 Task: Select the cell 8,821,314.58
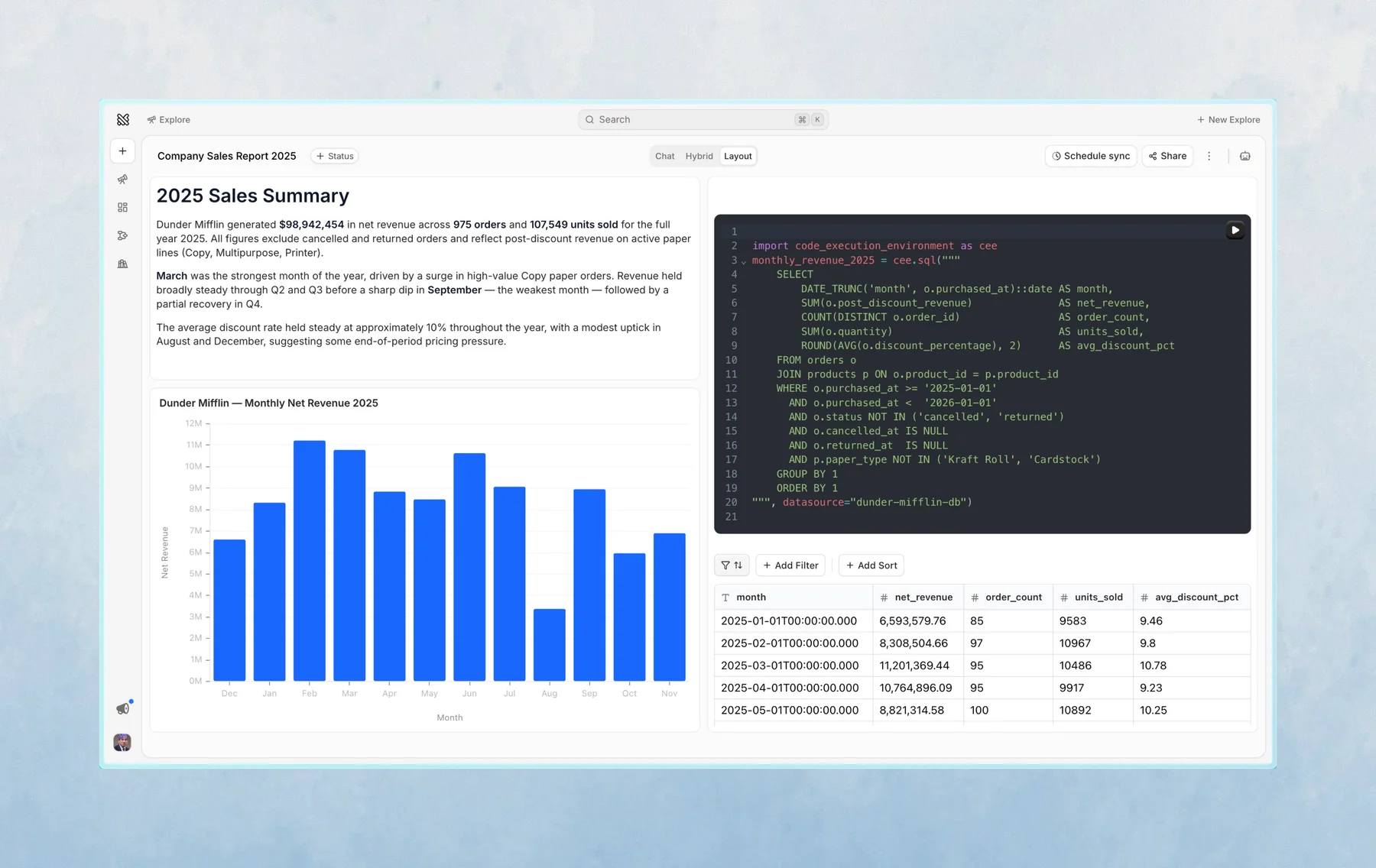(918, 710)
